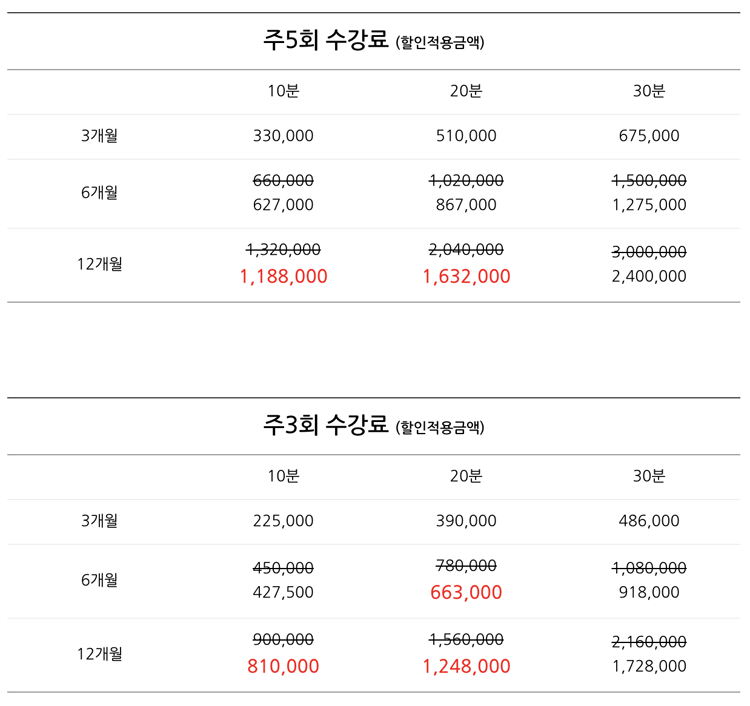Screen dimensions: 750x706
Task: Select the red 1,248,000 price
Action: pyautogui.click(x=466, y=666)
